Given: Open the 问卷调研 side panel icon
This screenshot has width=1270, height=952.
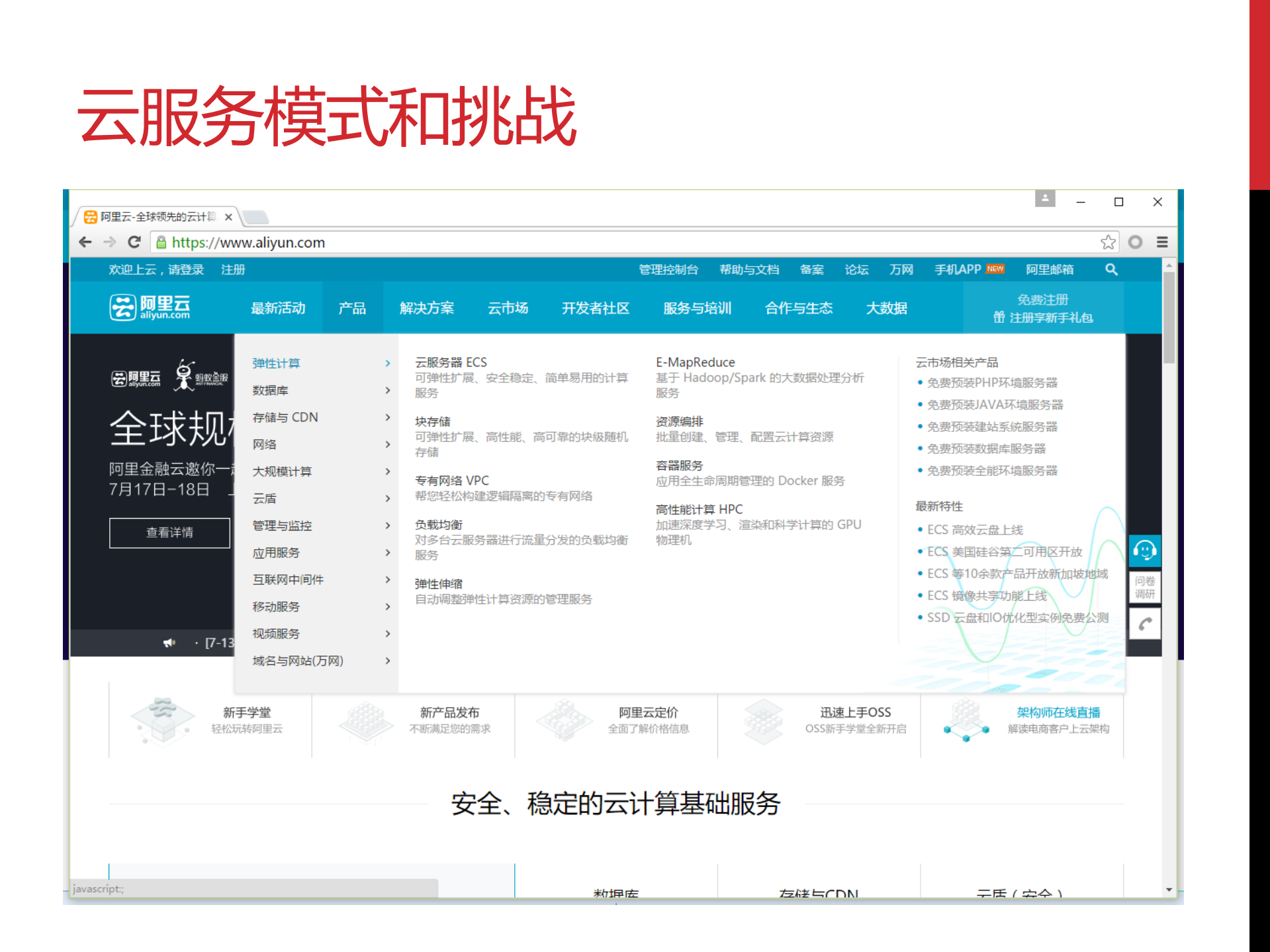Looking at the screenshot, I should [x=1144, y=587].
